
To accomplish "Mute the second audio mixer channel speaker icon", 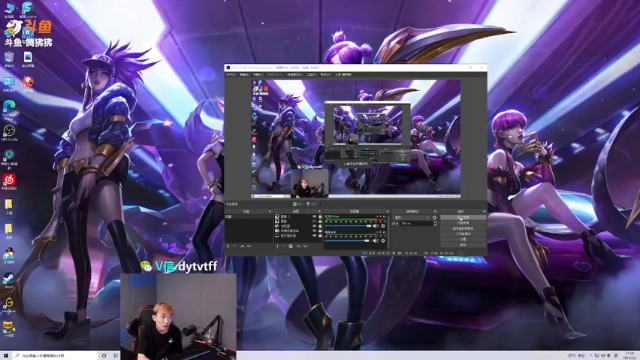I will [376, 240].
